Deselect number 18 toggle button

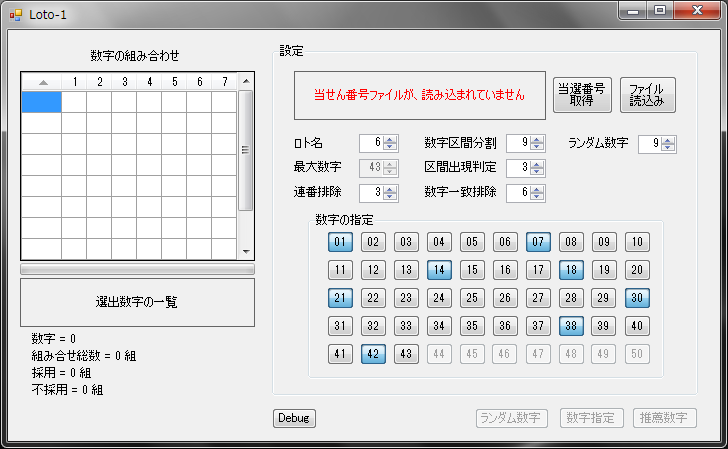pyautogui.click(x=571, y=270)
